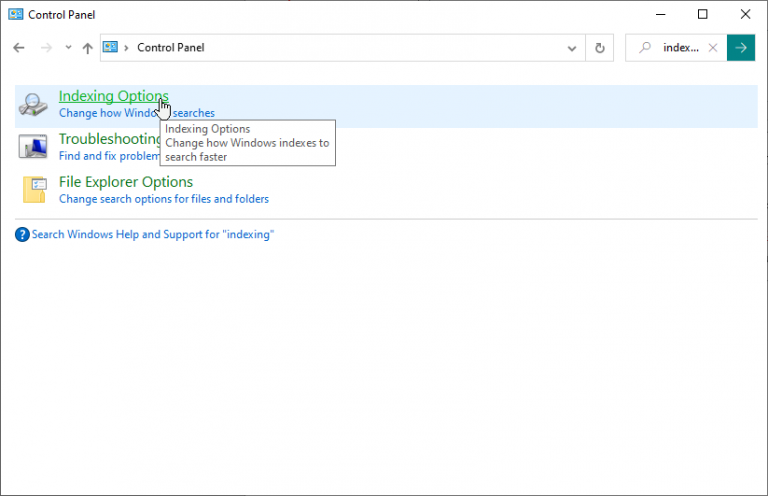The width and height of the screenshot is (768, 496).
Task: Click the magnifier icon in search box
Action: click(645, 47)
